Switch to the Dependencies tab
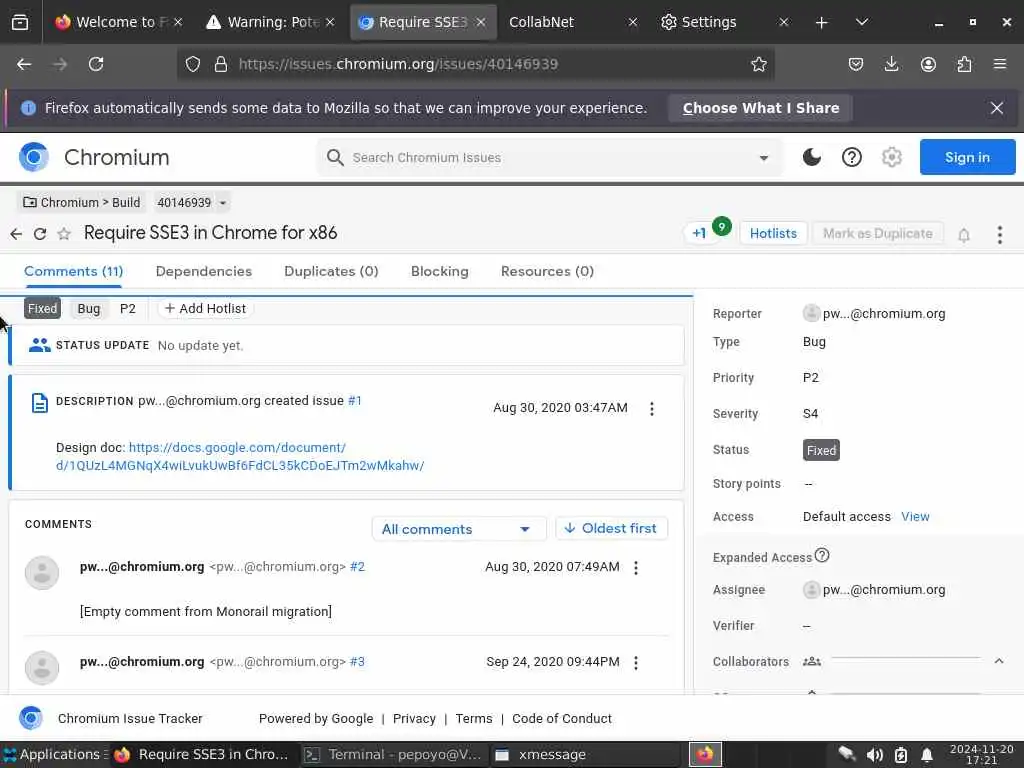The image size is (1024, 768). tap(204, 271)
